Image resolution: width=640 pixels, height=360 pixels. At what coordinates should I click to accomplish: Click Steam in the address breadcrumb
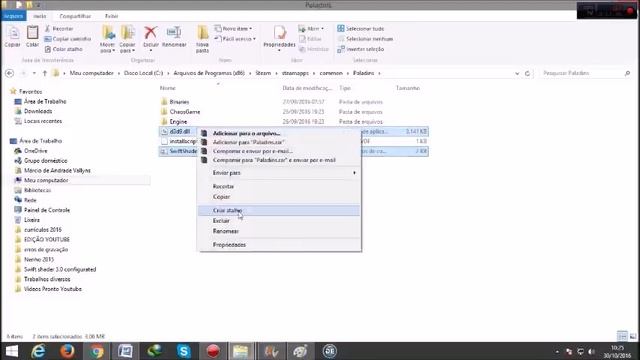pyautogui.click(x=263, y=73)
